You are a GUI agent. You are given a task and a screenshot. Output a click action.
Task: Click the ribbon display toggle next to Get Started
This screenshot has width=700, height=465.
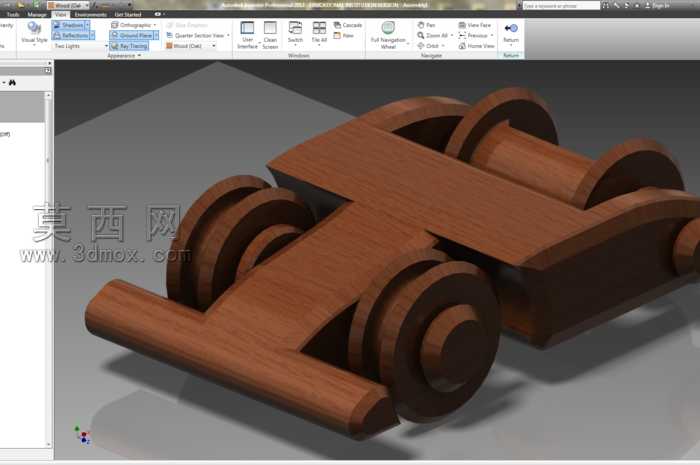pyautogui.click(x=158, y=14)
